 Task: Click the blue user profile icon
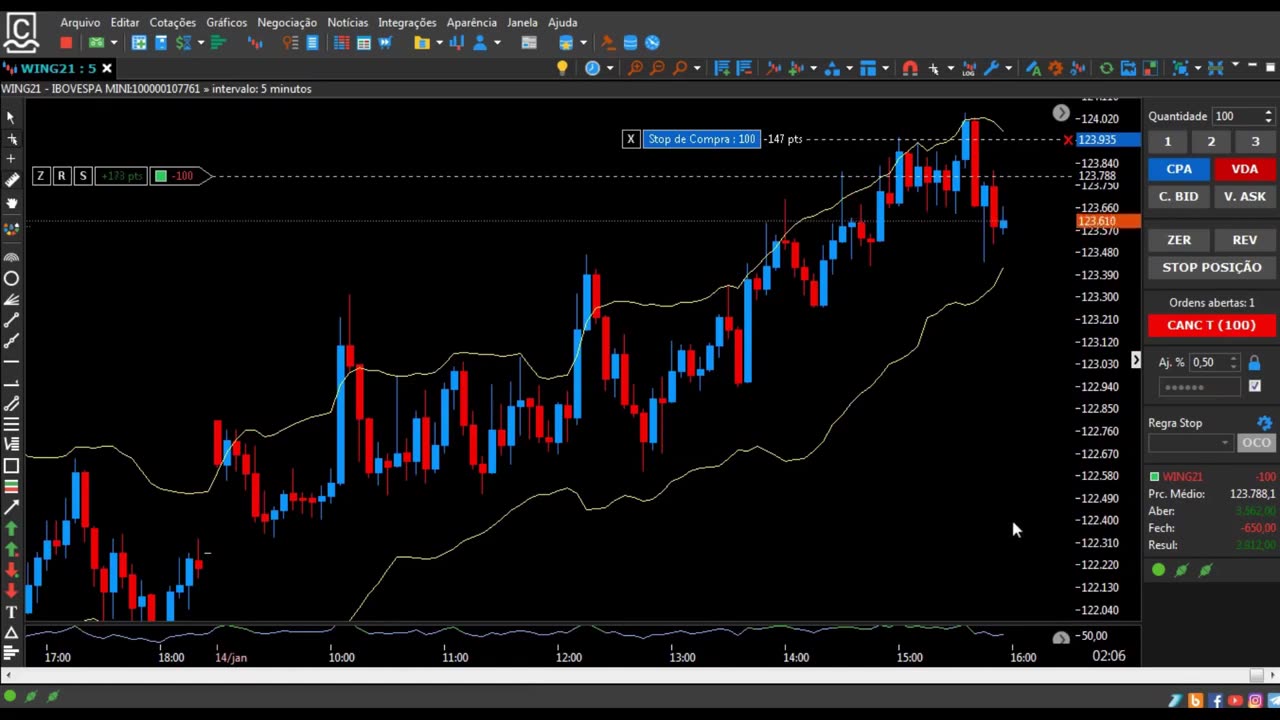click(480, 42)
